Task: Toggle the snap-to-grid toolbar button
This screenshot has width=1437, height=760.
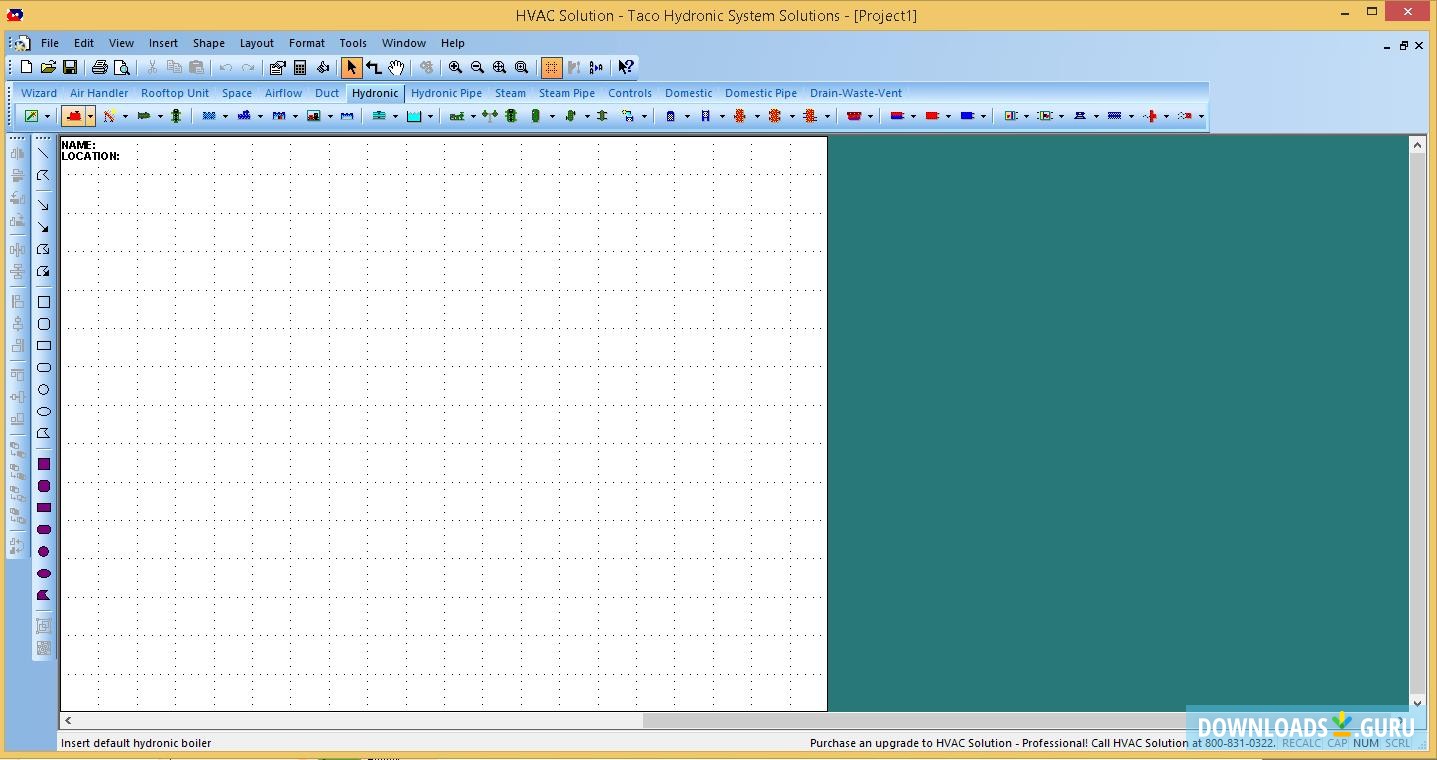Action: click(x=551, y=67)
